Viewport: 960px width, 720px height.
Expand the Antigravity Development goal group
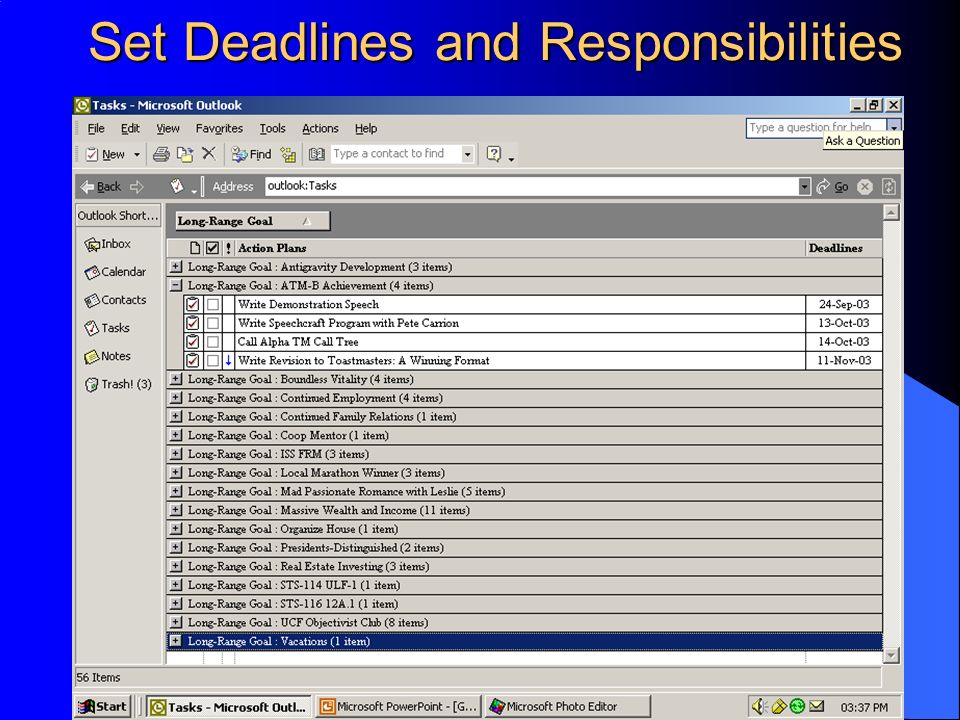click(x=176, y=267)
